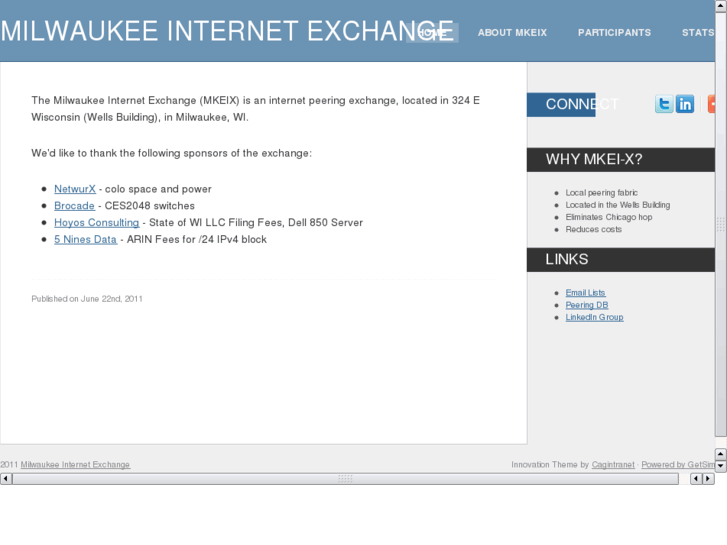
Task: Click the Connect sidebar heading
Action: (x=582, y=104)
